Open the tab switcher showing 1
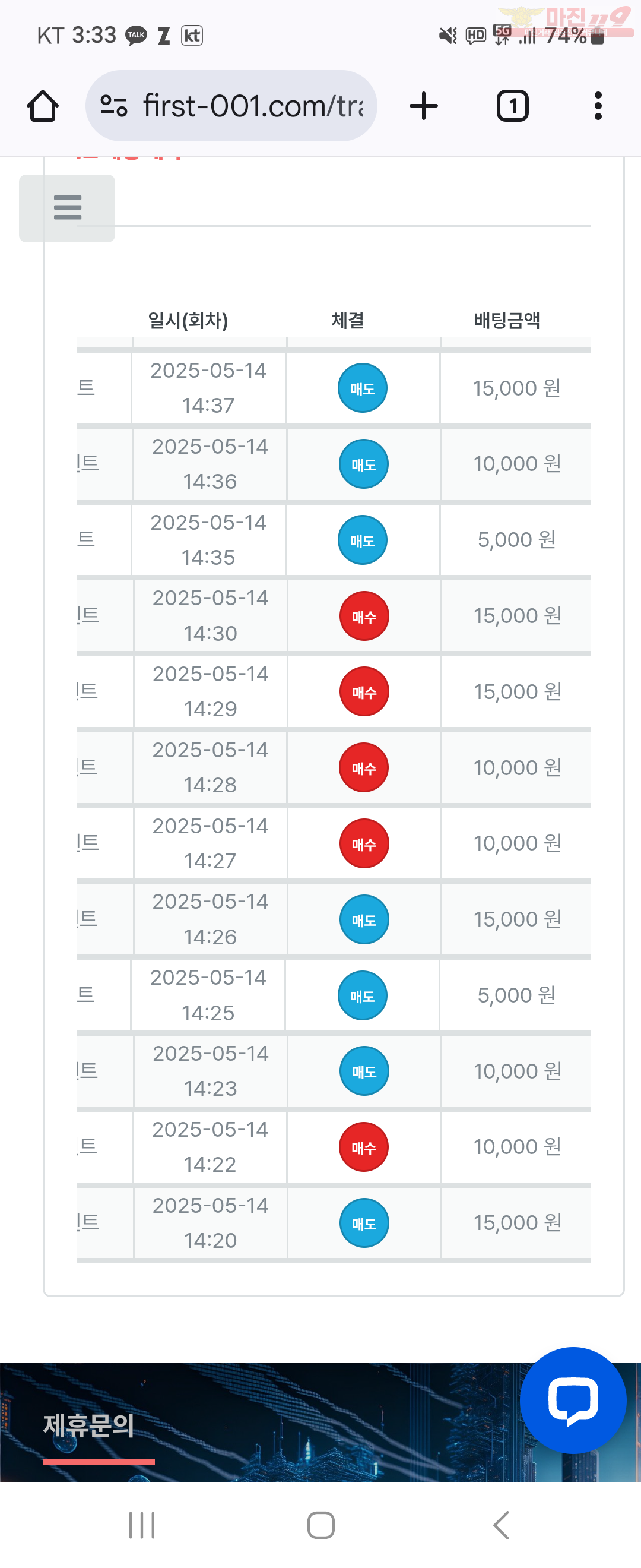 (x=513, y=106)
